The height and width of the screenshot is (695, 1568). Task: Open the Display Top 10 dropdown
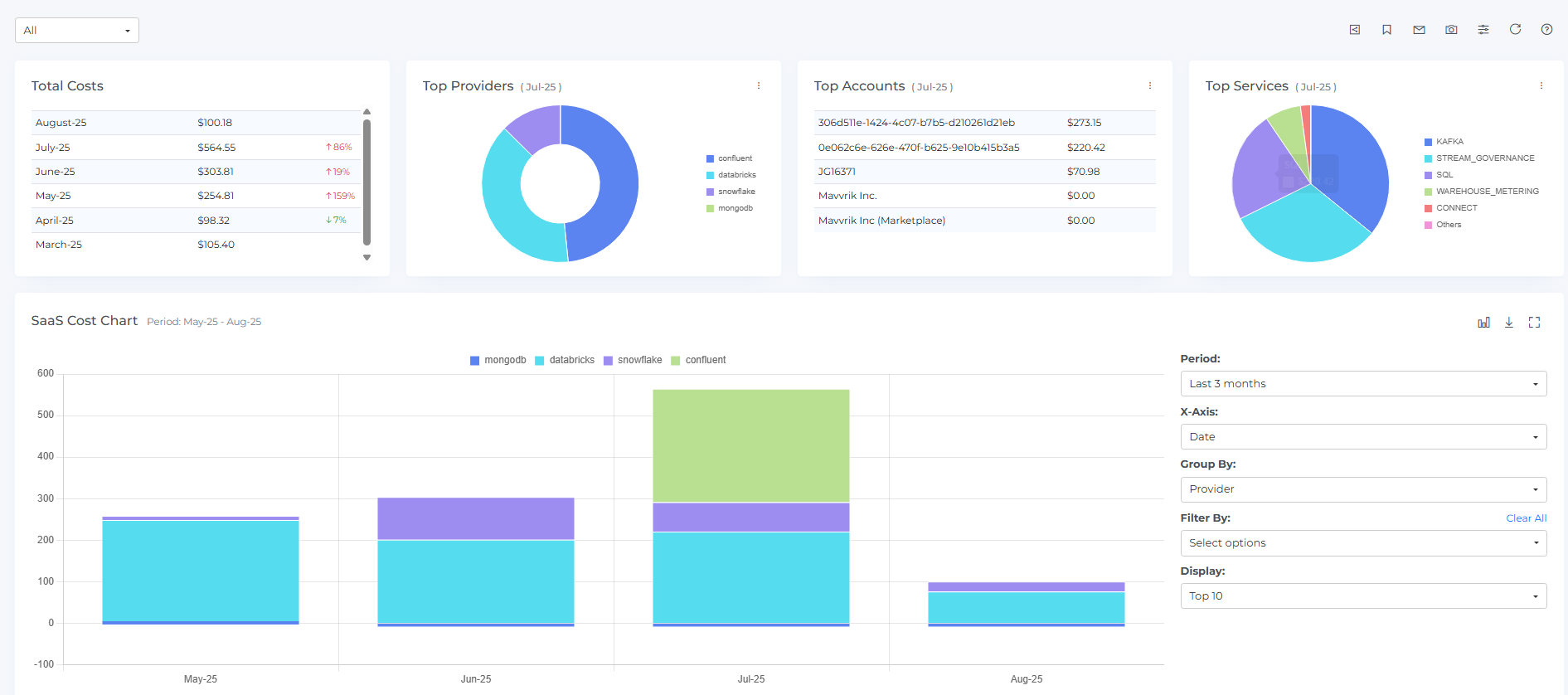pyautogui.click(x=1362, y=596)
